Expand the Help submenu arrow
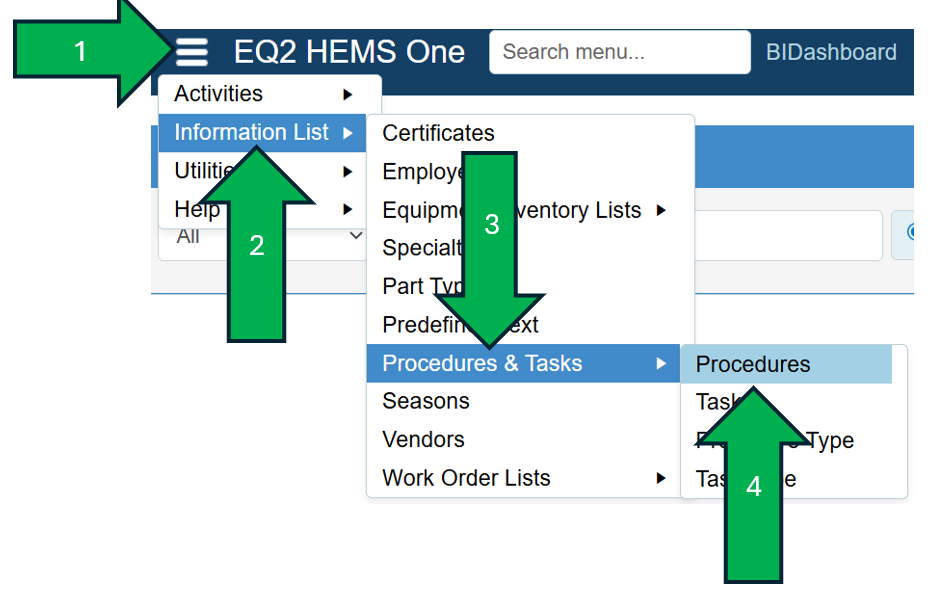This screenshot has width=936, height=601. pos(347,209)
